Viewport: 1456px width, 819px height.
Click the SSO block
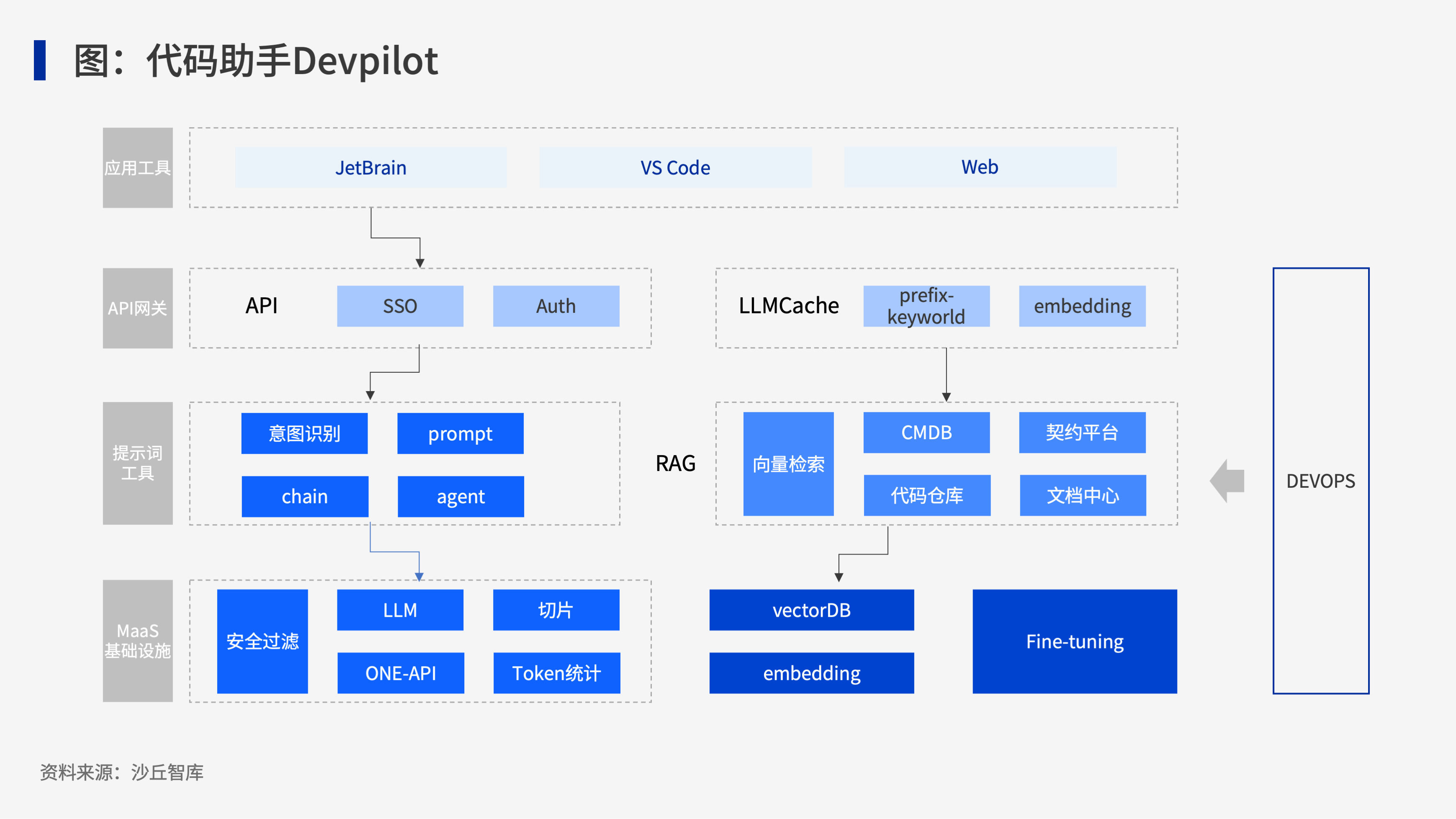(400, 306)
